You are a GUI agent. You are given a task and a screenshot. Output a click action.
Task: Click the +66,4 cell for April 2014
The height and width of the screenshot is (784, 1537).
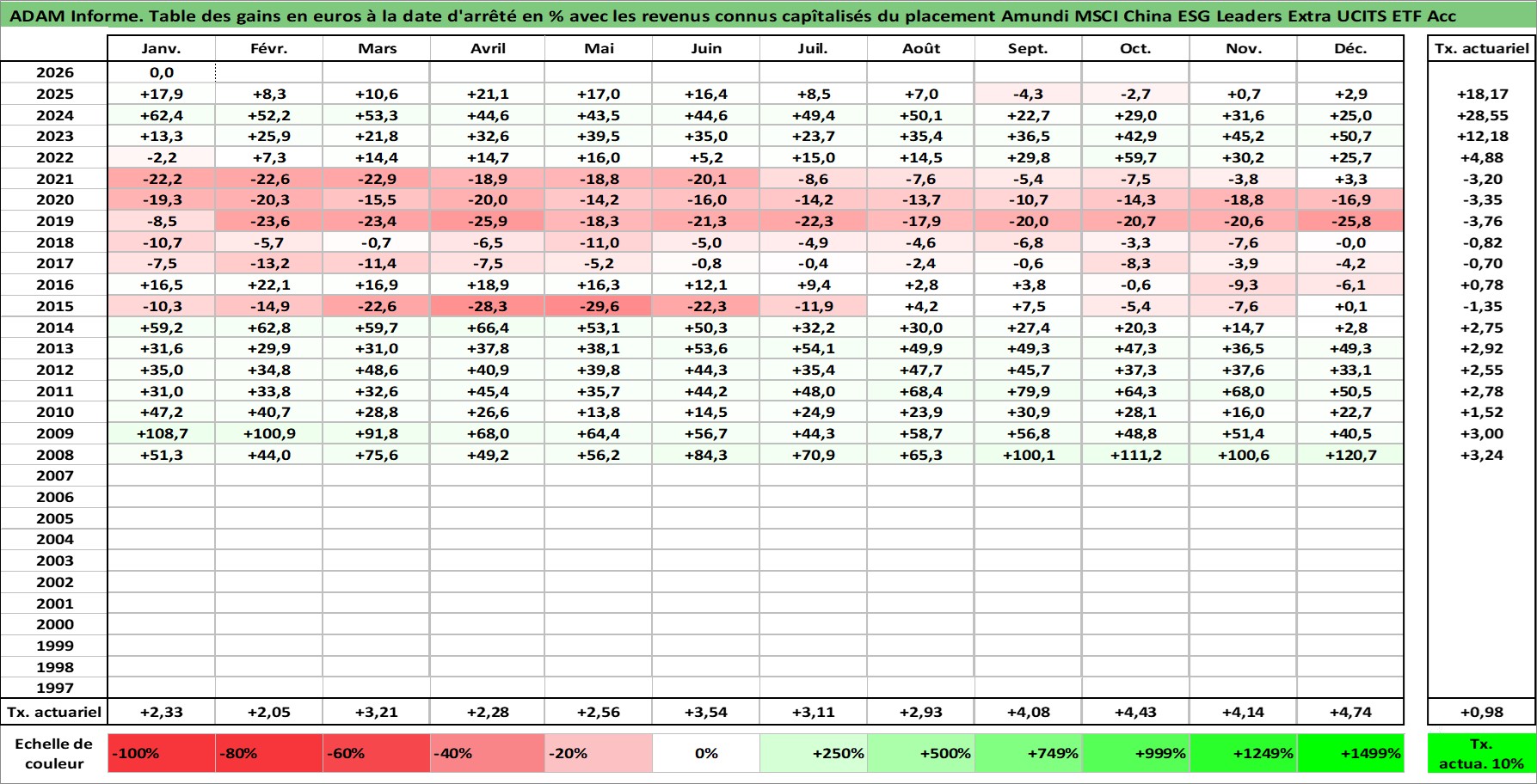point(488,328)
